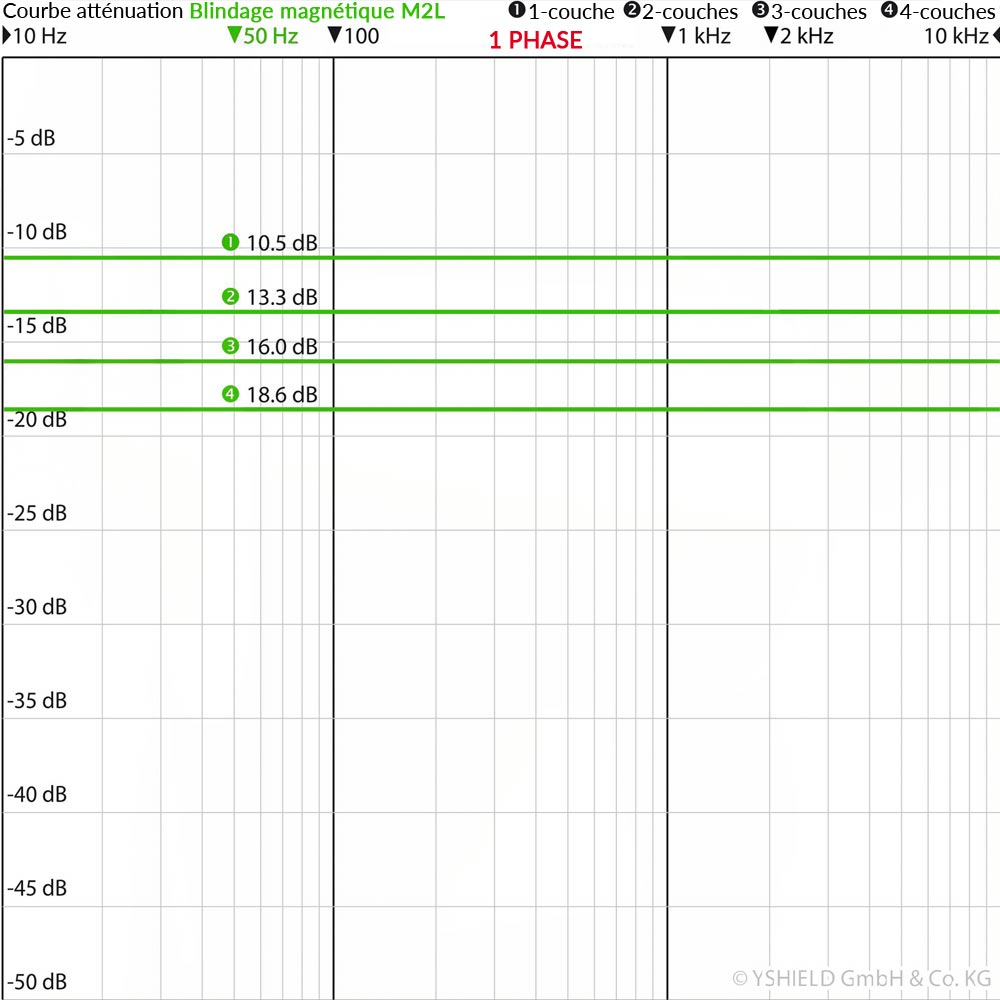Viewport: 1000px width, 1000px height.
Task: Click the green '50 Hz' frequency label
Action: tap(270, 36)
